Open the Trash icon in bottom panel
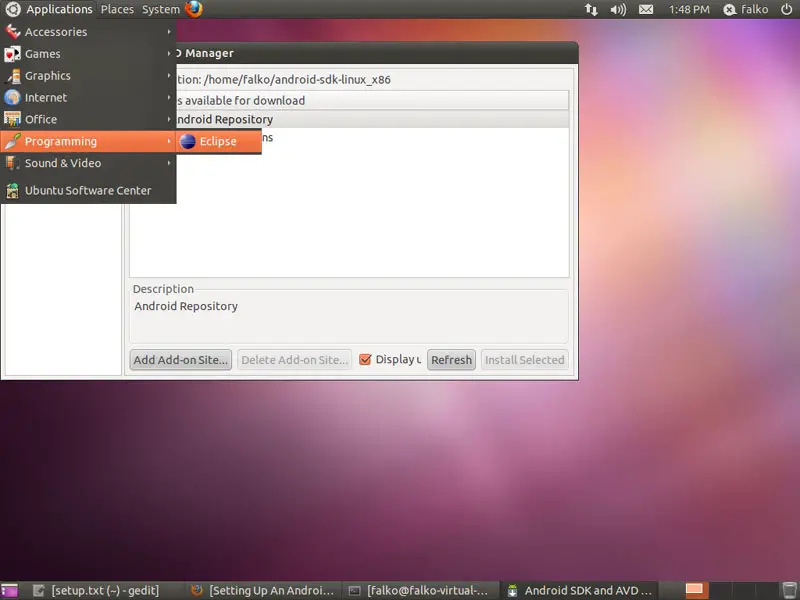800x600 pixels. coord(789,590)
